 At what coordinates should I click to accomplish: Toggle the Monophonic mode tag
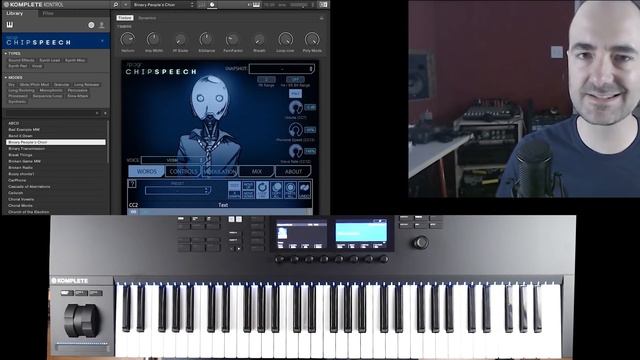coord(51,90)
